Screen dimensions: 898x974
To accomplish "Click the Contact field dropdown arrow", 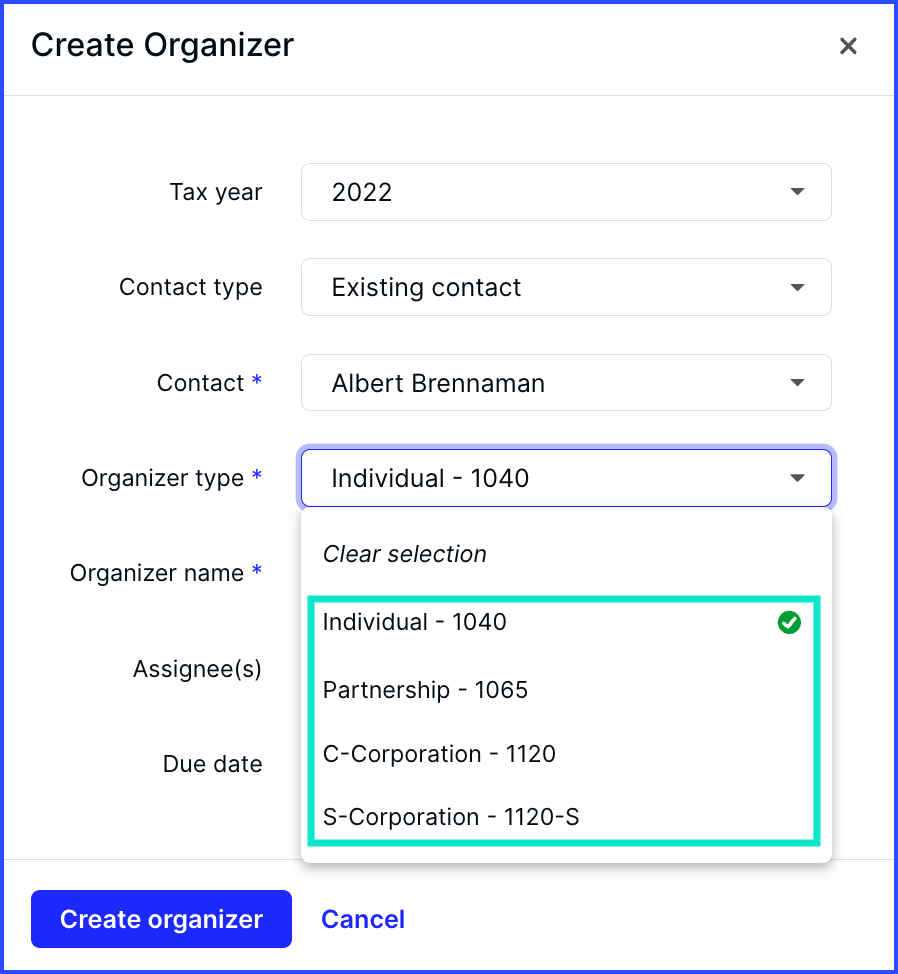I will coord(797,383).
